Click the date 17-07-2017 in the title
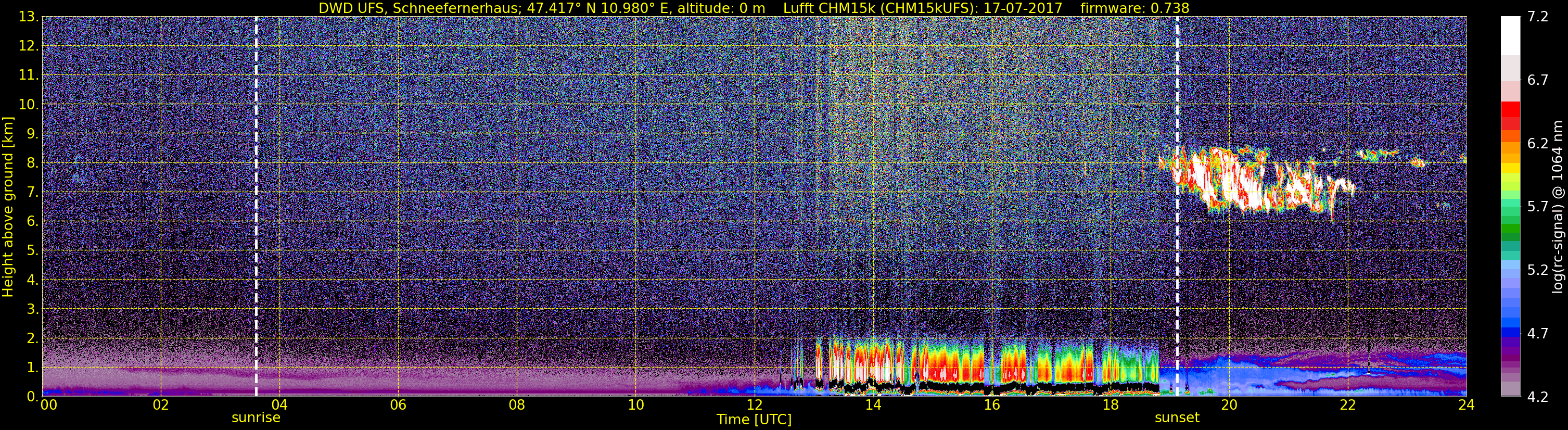1568x430 pixels. point(1023,8)
